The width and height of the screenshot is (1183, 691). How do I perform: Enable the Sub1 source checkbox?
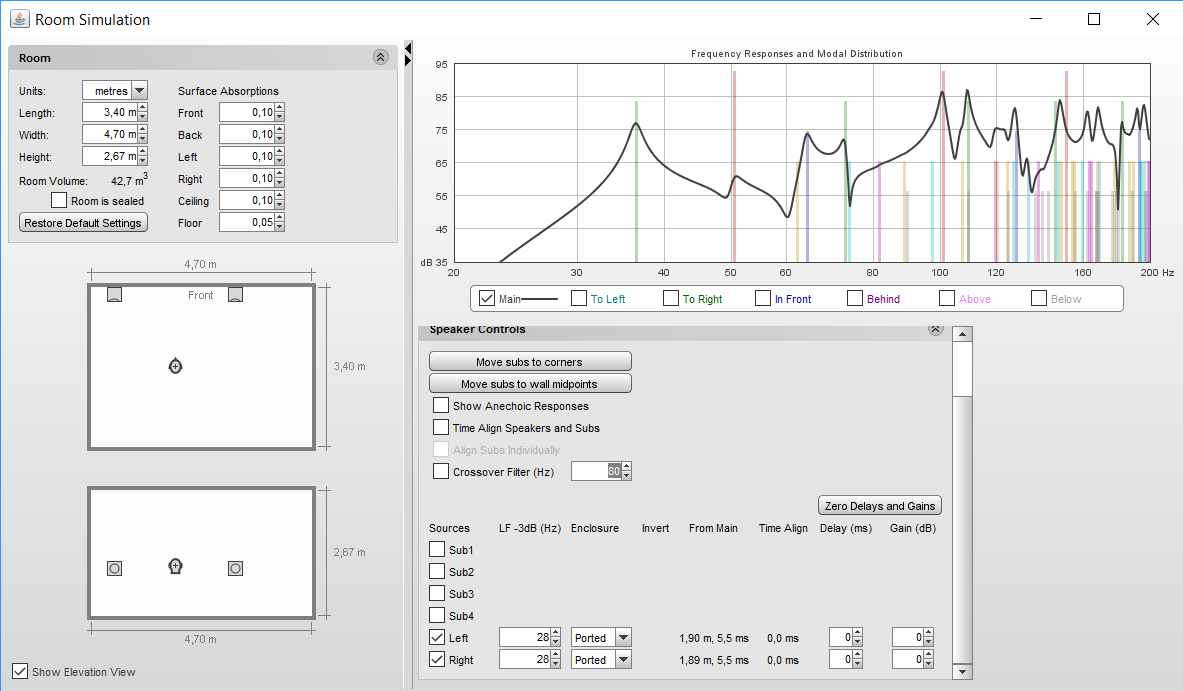pos(437,549)
